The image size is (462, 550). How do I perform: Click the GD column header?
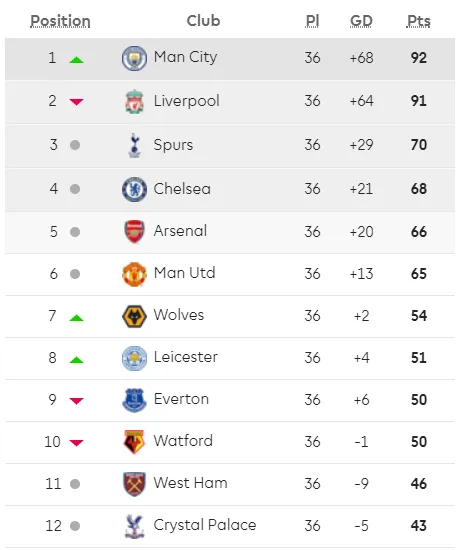pos(361,21)
